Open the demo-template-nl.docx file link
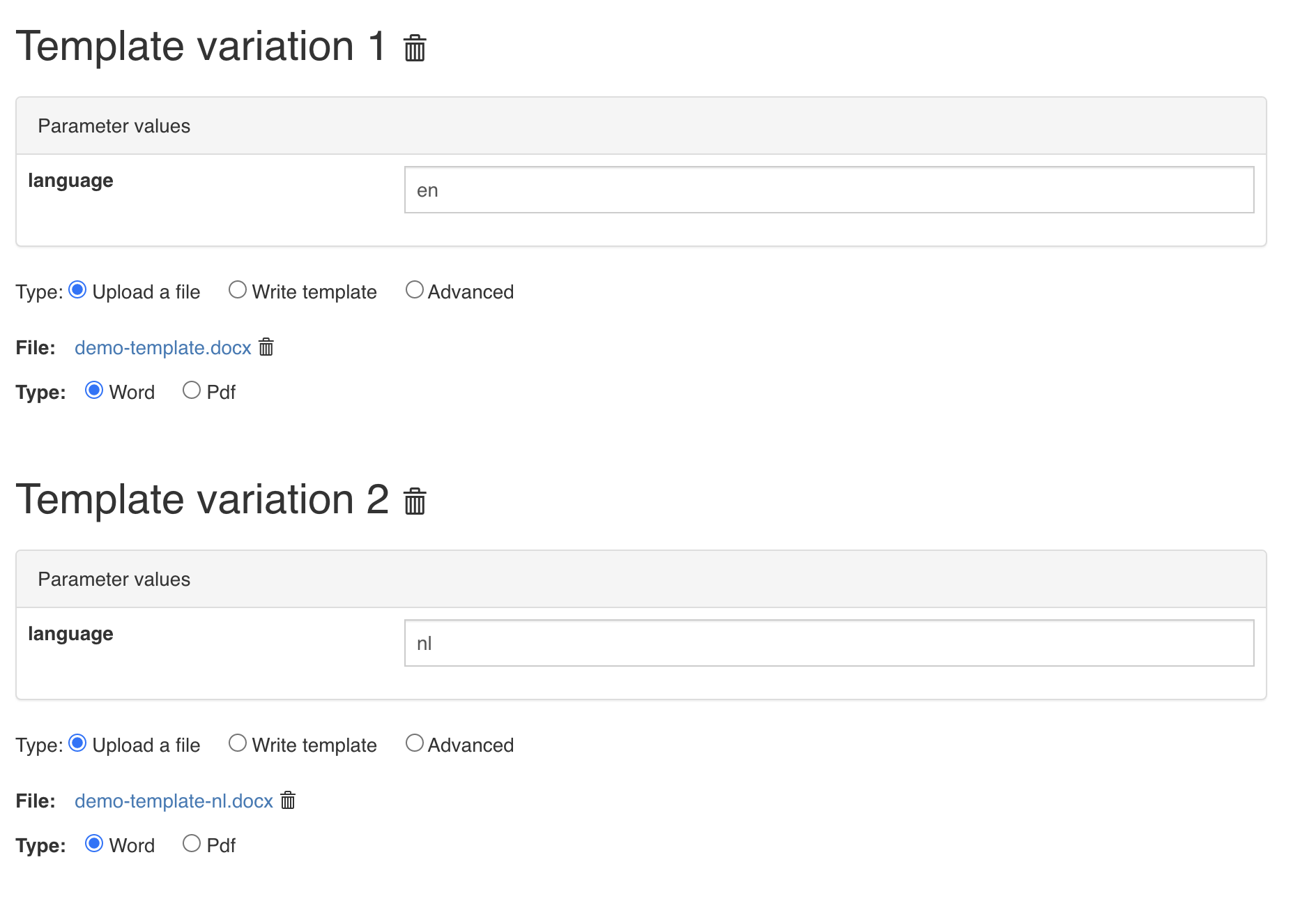Image resolution: width=1316 pixels, height=901 pixels. (173, 801)
